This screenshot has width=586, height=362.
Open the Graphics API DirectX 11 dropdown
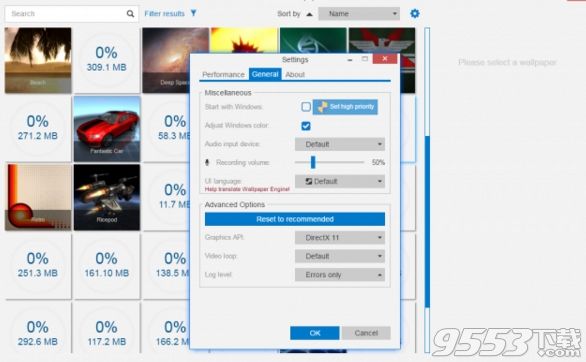pos(340,238)
